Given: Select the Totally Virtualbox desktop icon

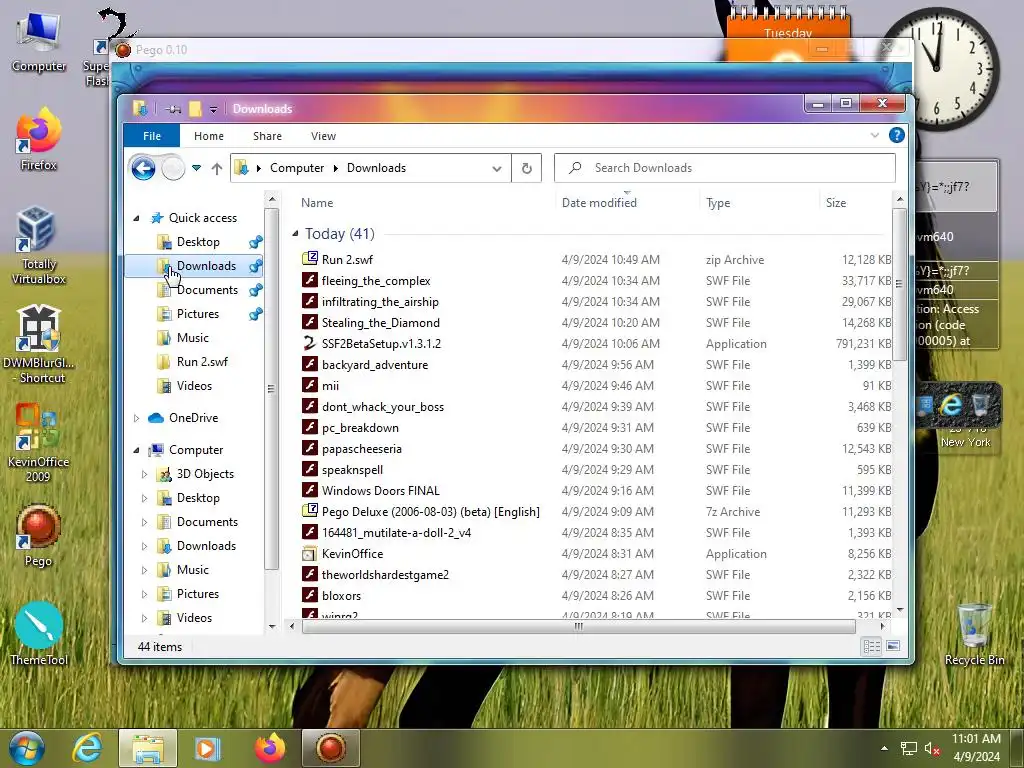Looking at the screenshot, I should [x=39, y=246].
